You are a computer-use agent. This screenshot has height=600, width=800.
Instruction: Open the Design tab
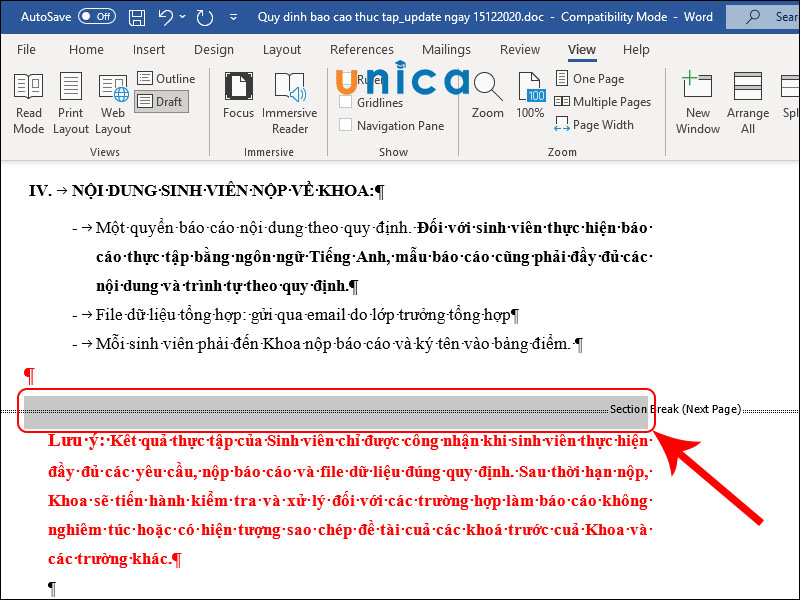[214, 49]
